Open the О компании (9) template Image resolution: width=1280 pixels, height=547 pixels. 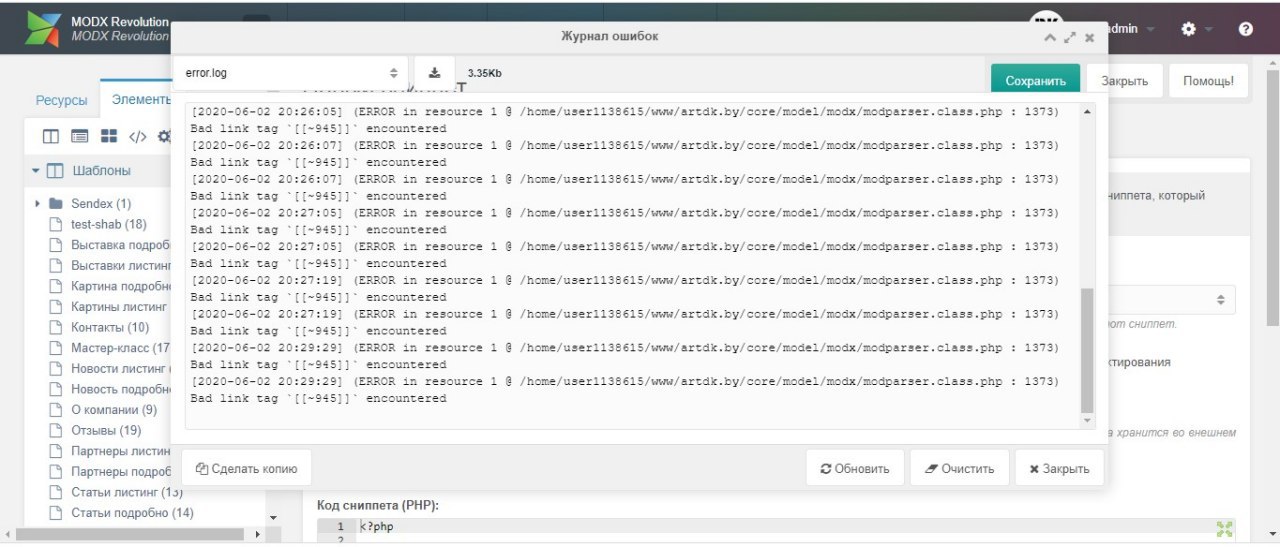(114, 410)
